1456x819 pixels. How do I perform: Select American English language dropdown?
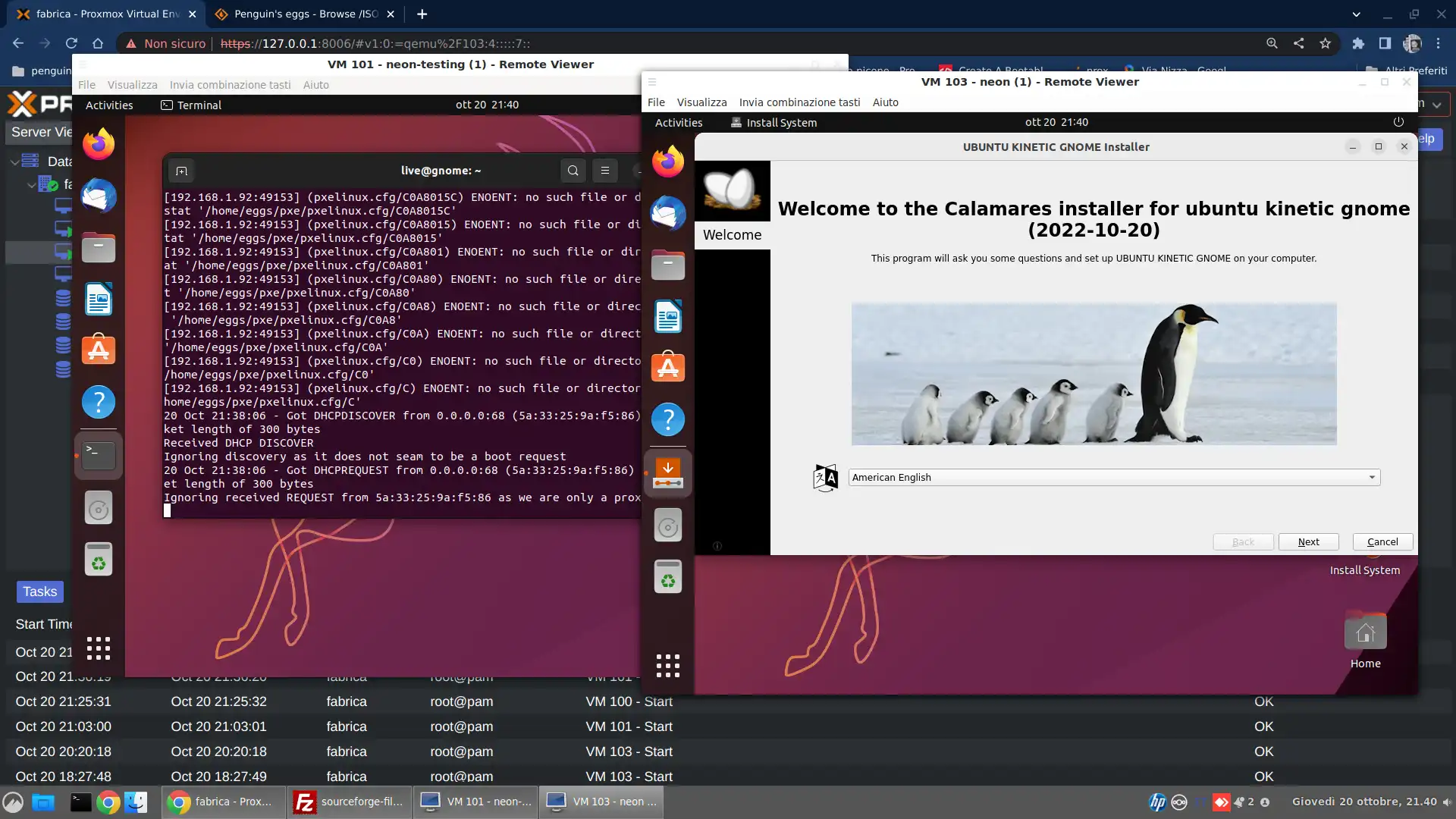point(1114,476)
